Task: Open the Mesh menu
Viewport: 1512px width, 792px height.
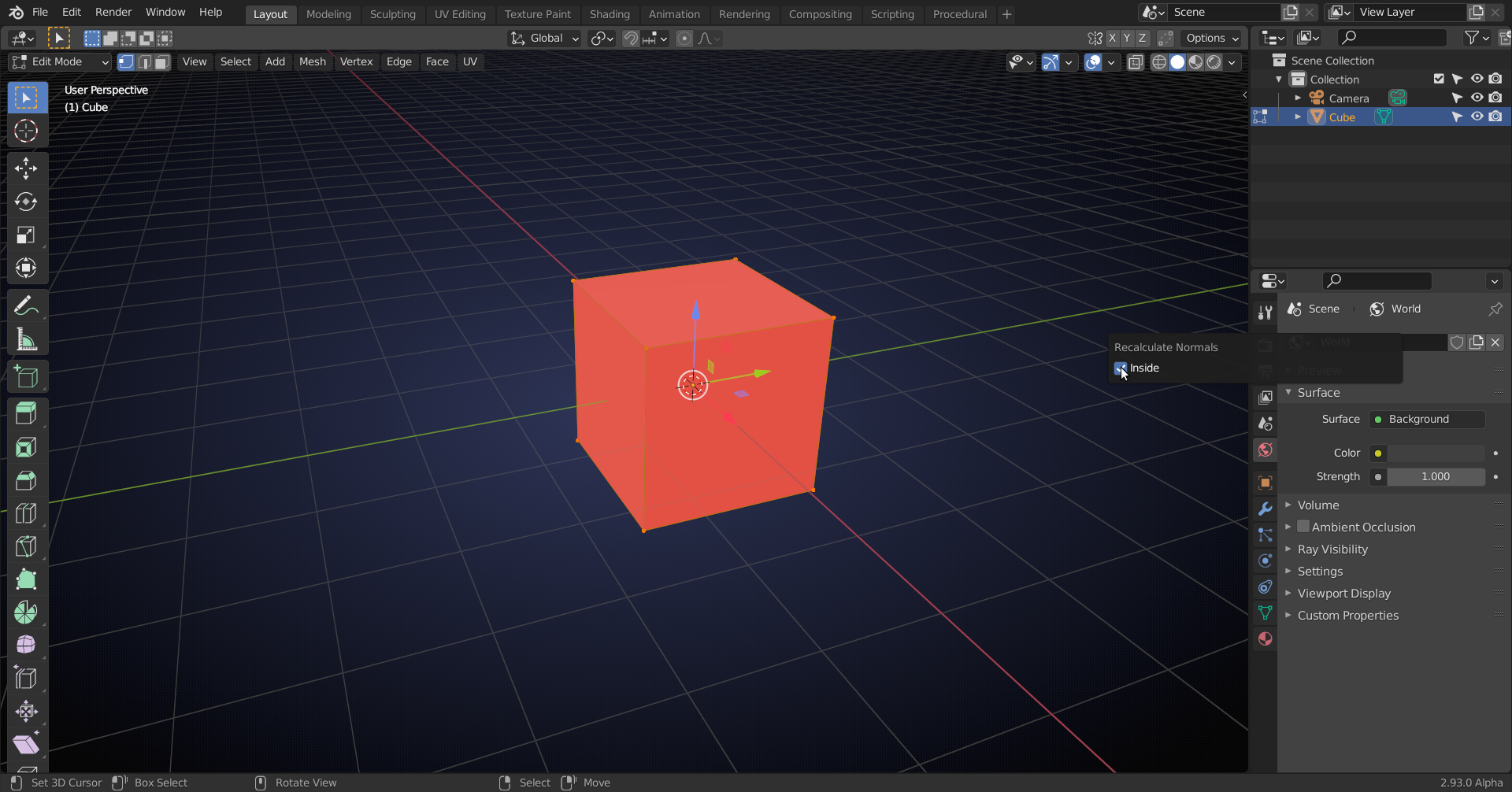Action: (x=313, y=61)
